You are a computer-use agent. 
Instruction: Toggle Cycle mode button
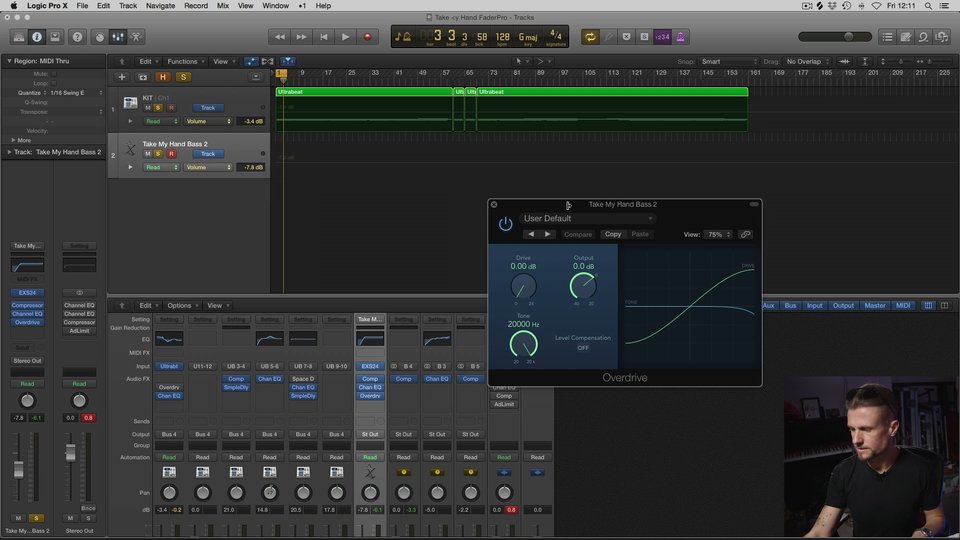pos(590,37)
